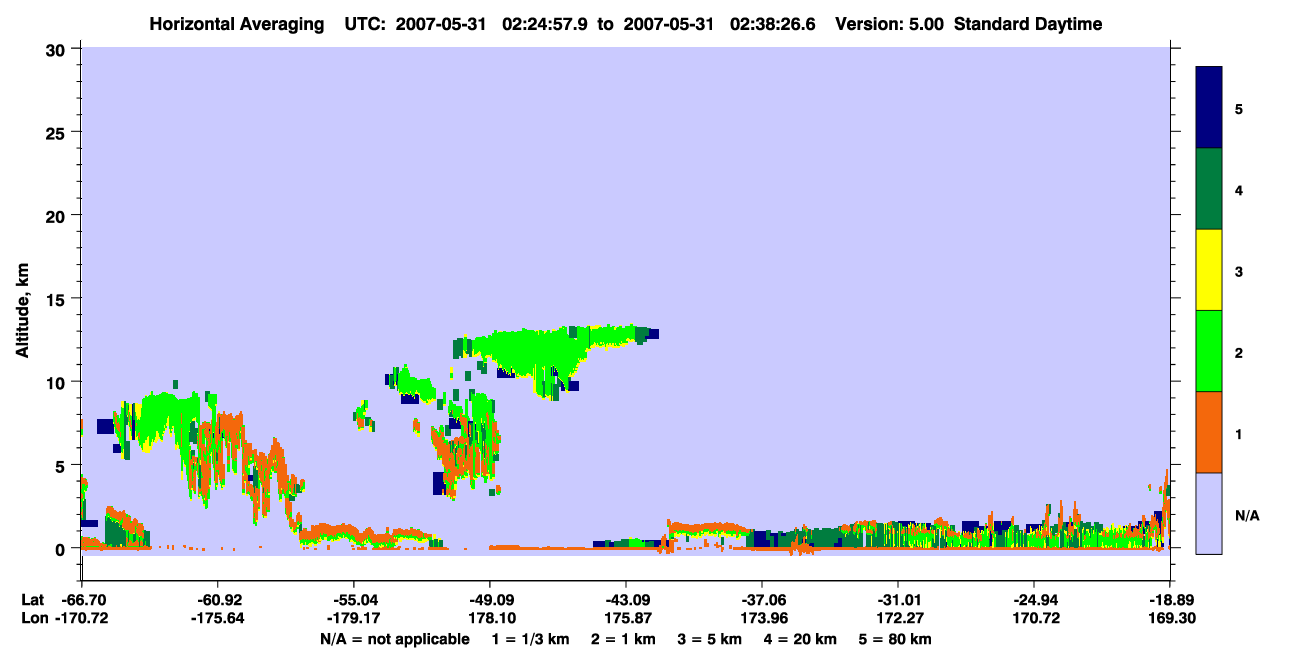Click the '5 = 80 km' legend text
This screenshot has width=1300, height=667.
pos(897,638)
